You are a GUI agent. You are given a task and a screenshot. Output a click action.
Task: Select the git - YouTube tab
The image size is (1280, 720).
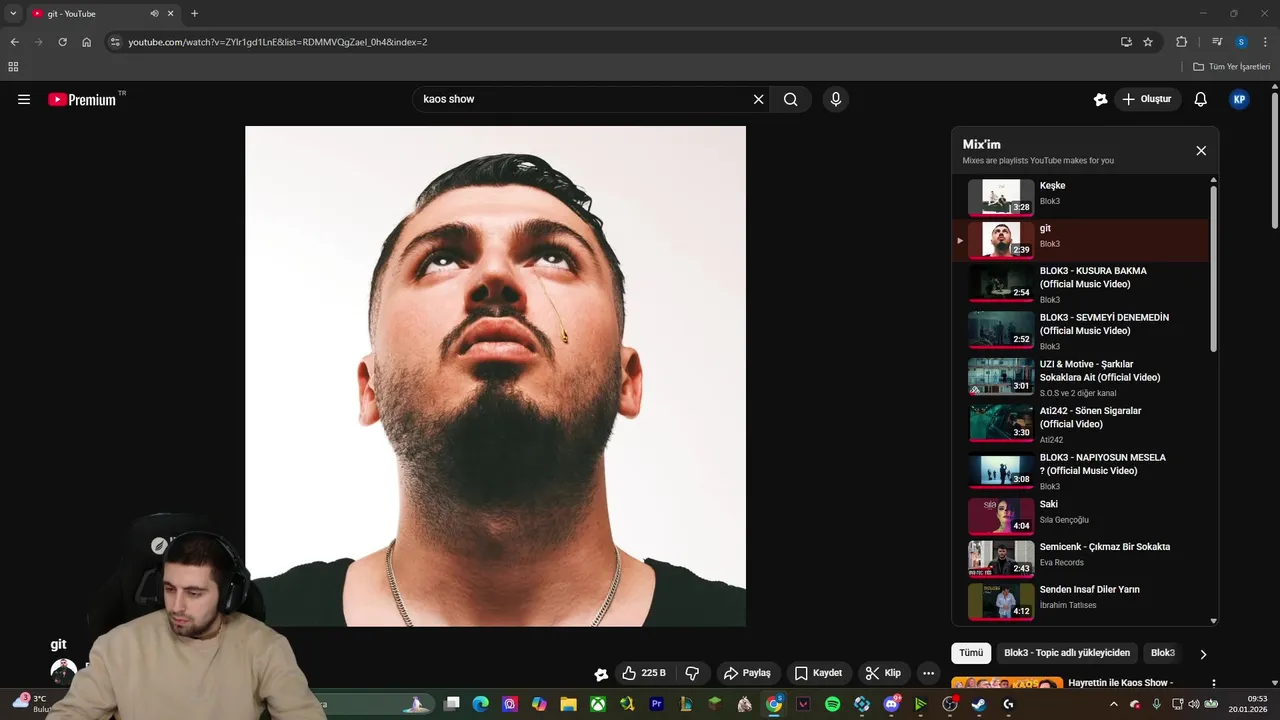point(103,14)
